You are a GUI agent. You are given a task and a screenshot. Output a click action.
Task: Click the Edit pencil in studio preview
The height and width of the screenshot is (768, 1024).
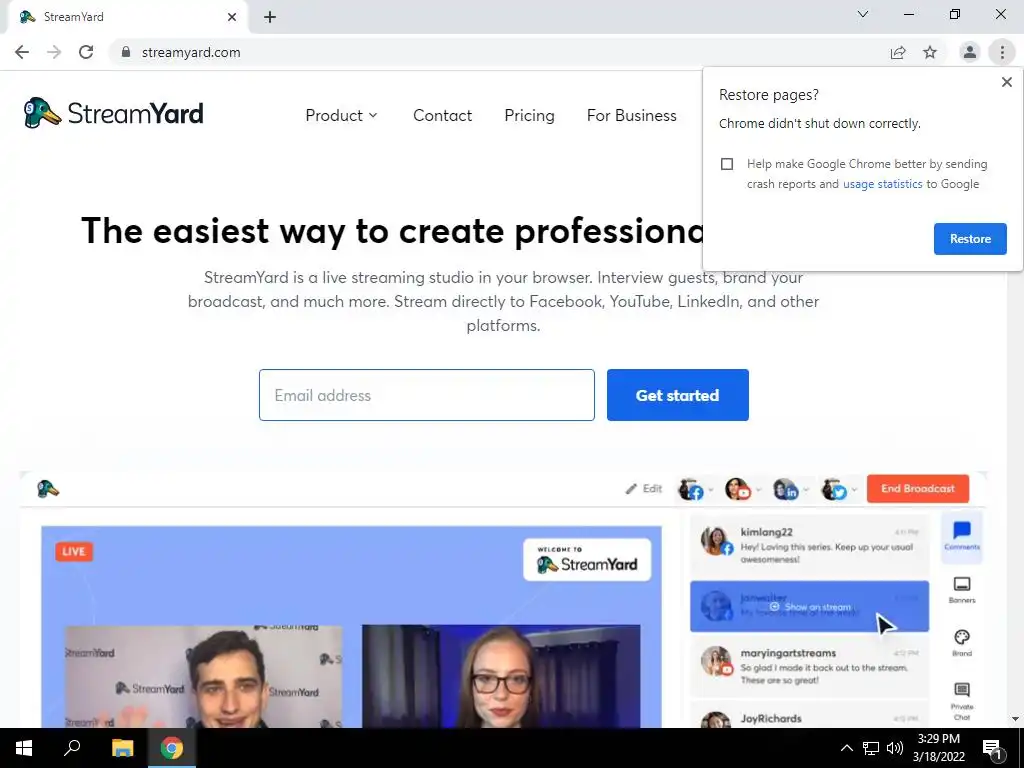click(644, 488)
